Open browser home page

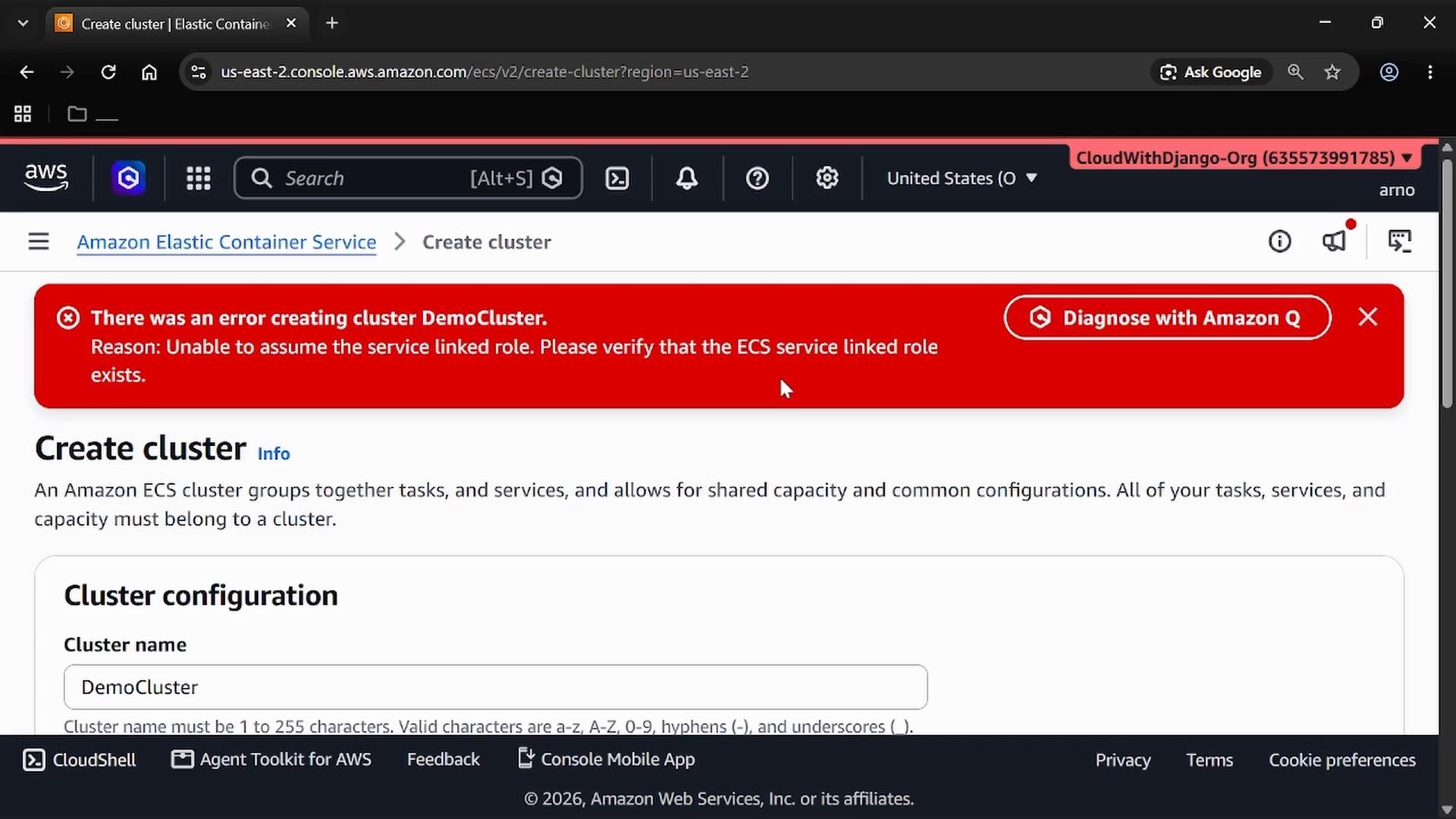(x=149, y=72)
